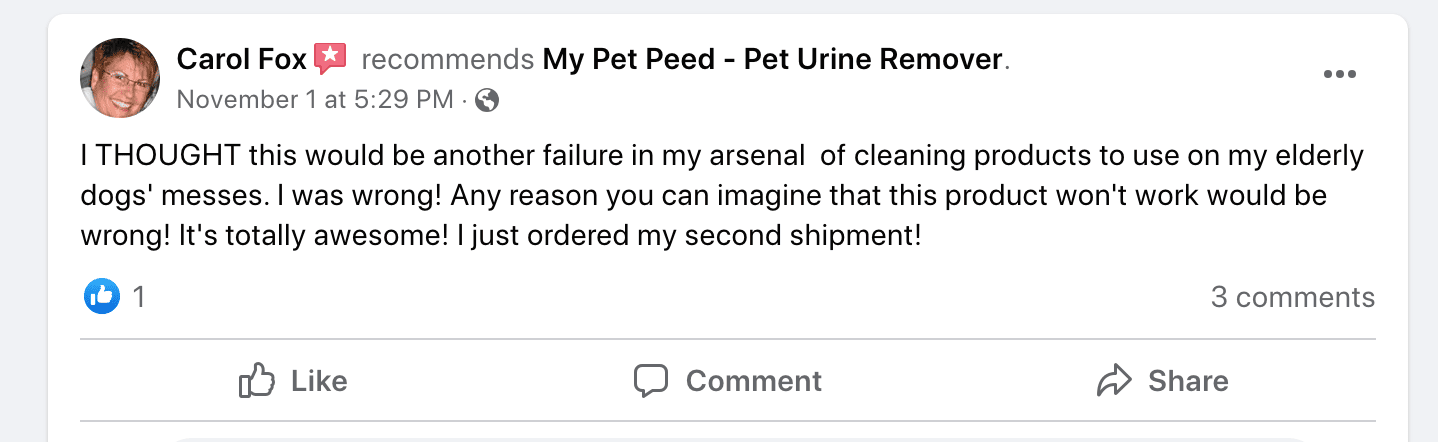
Task: Click the share arrow icon
Action: tap(1113, 381)
